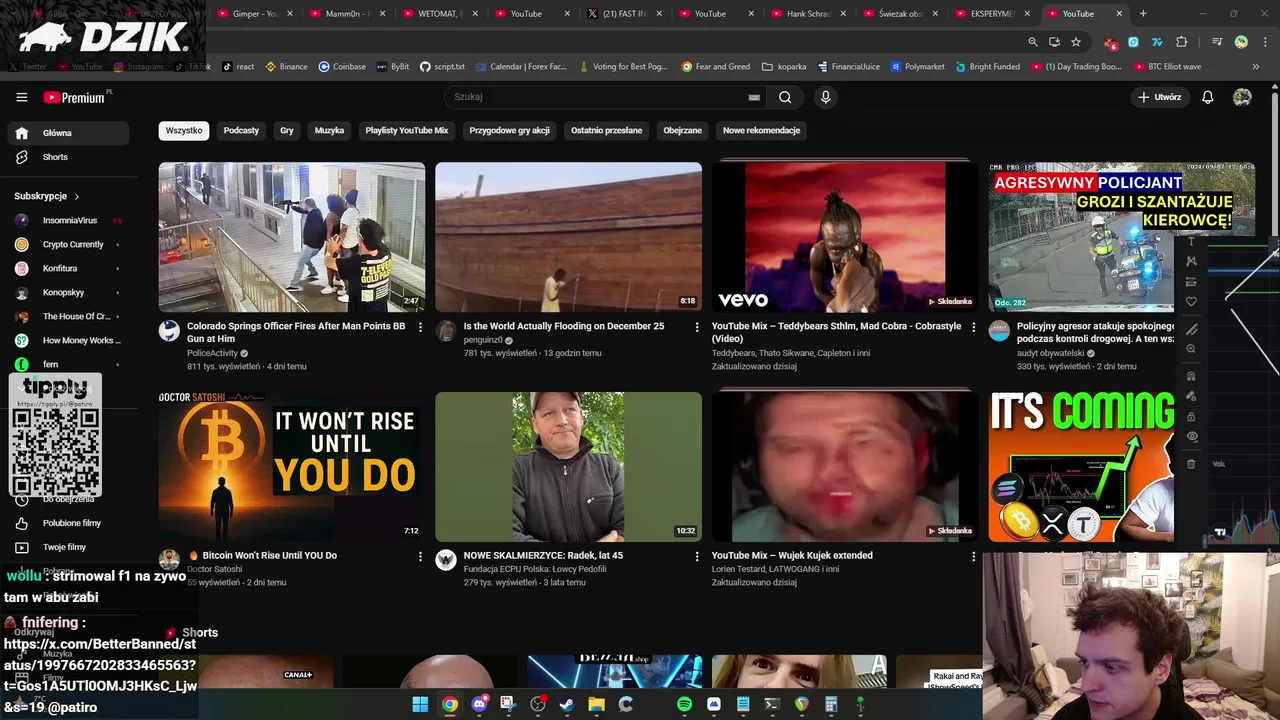Open the account avatar menu
This screenshot has height=720, width=1280.
[1242, 97]
